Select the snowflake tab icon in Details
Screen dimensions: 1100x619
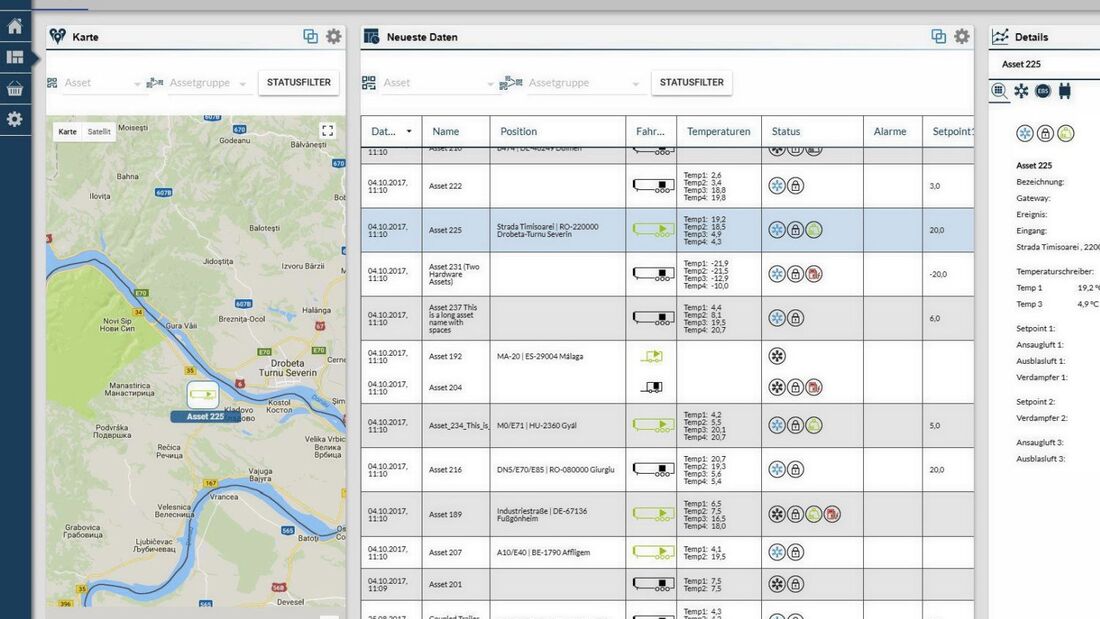[1021, 91]
